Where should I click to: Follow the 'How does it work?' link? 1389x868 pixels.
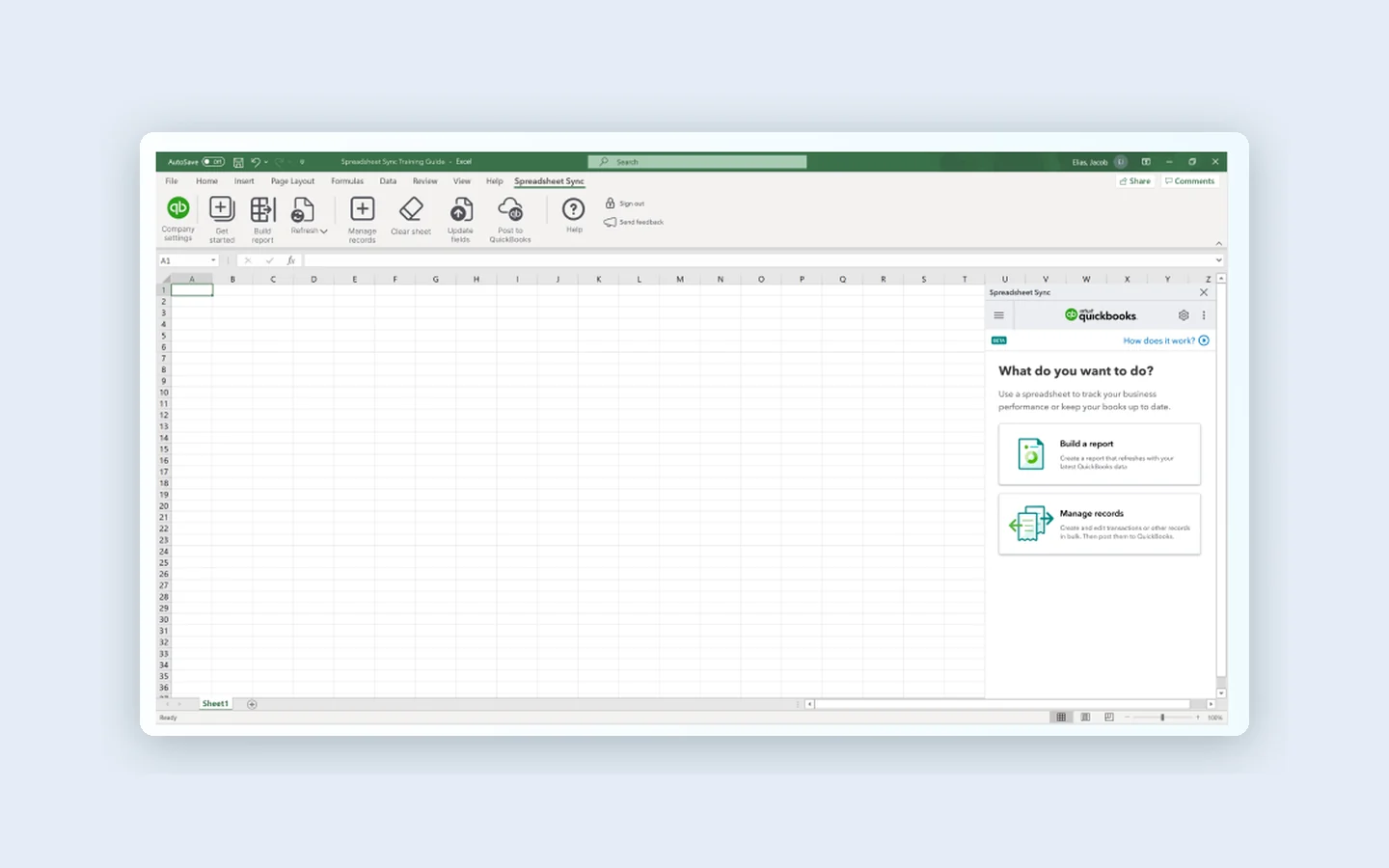[x=1159, y=340]
